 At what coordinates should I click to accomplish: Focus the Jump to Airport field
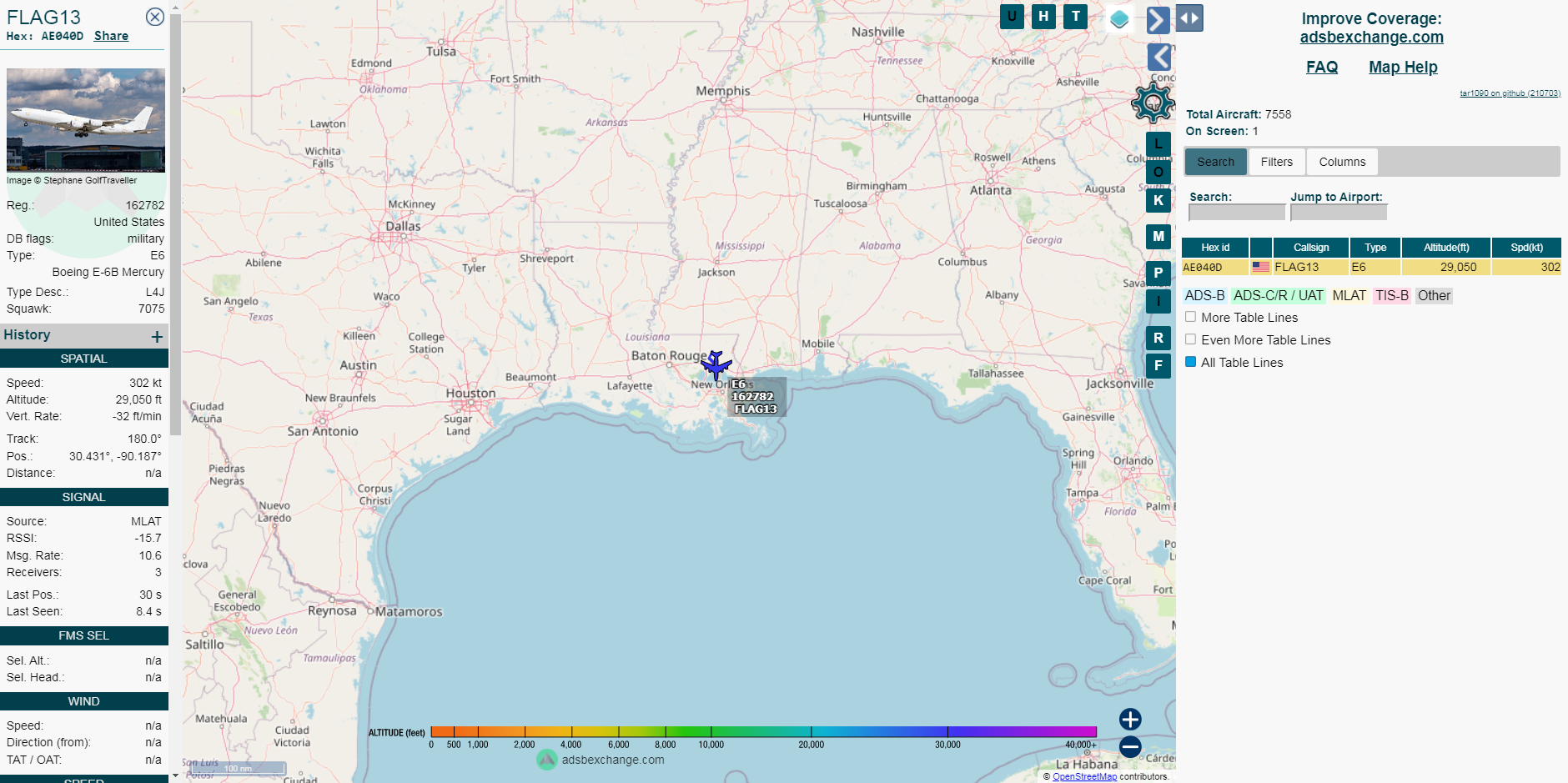[x=1339, y=213]
